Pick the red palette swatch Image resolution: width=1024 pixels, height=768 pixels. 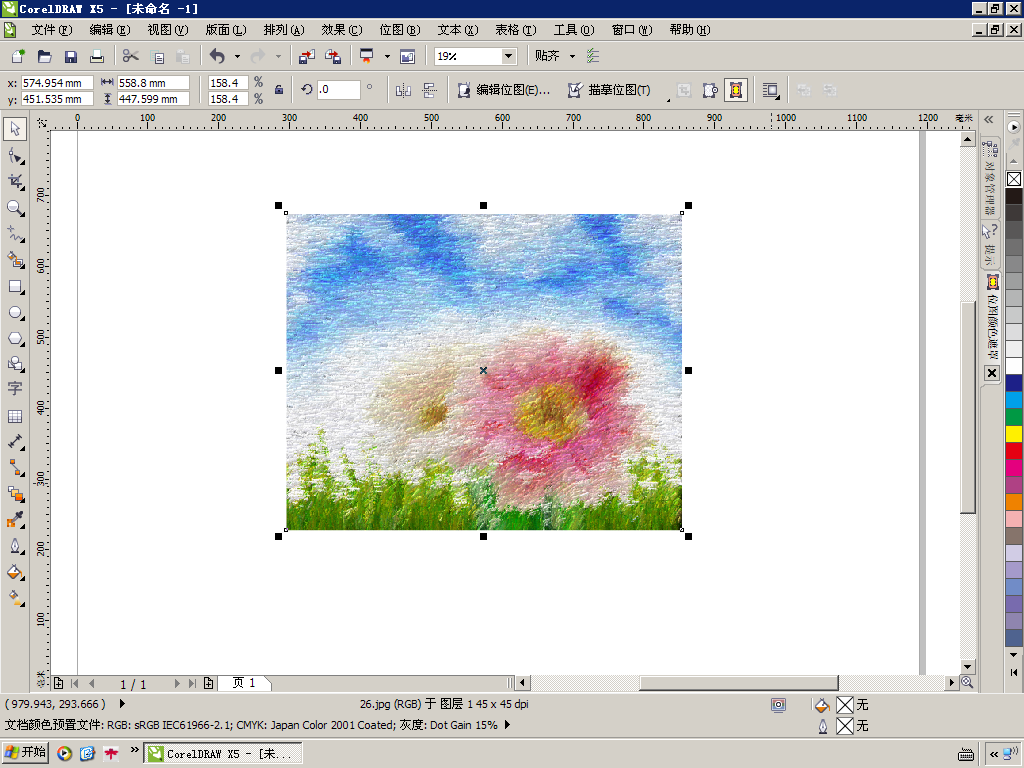click(x=1014, y=451)
